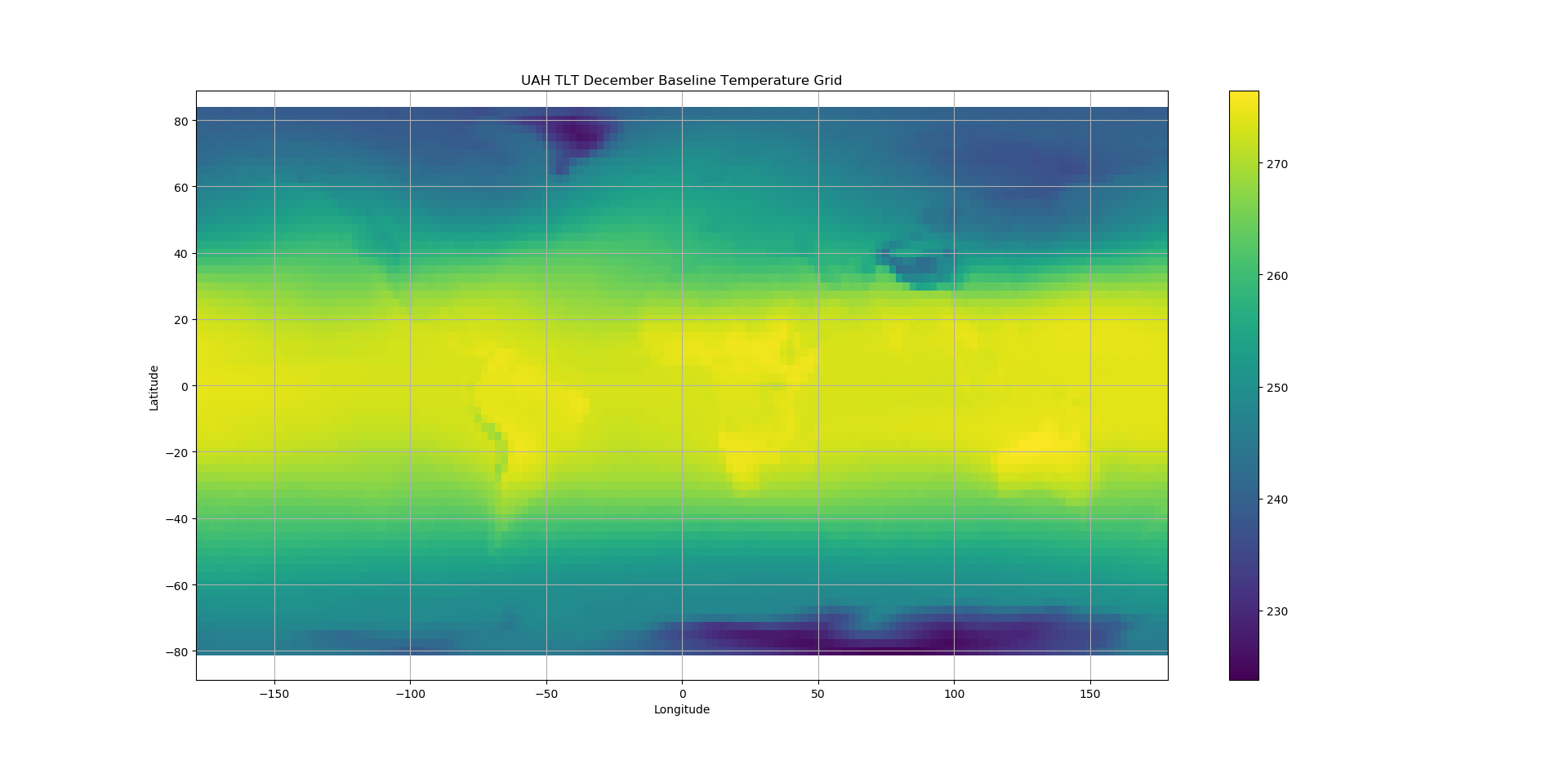Click the 230 label on the colorbar
This screenshot has height=764, width=1568.
pos(1276,611)
